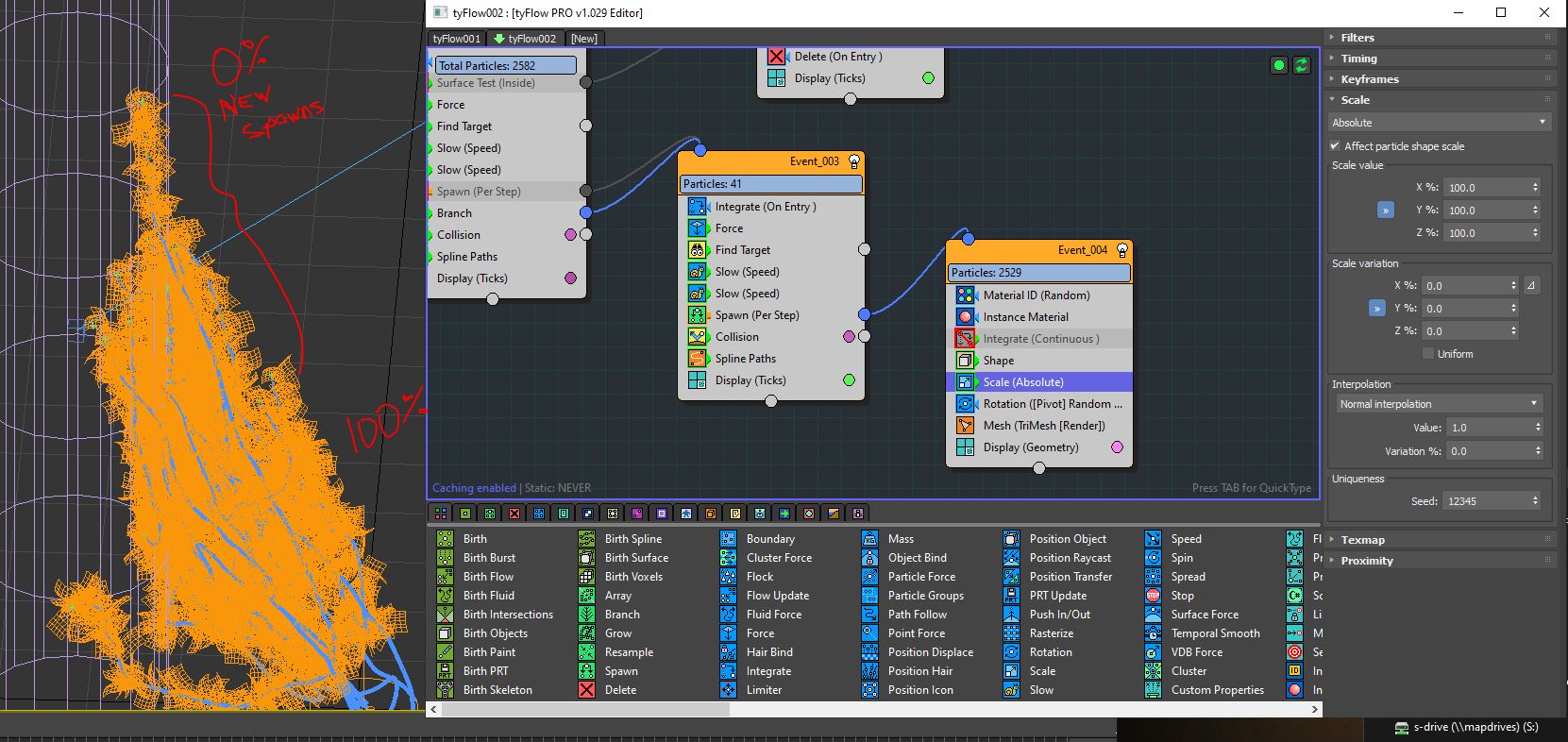Image resolution: width=1568 pixels, height=742 pixels.
Task: Click the Collision operator icon in Event_003
Action: pos(697,337)
